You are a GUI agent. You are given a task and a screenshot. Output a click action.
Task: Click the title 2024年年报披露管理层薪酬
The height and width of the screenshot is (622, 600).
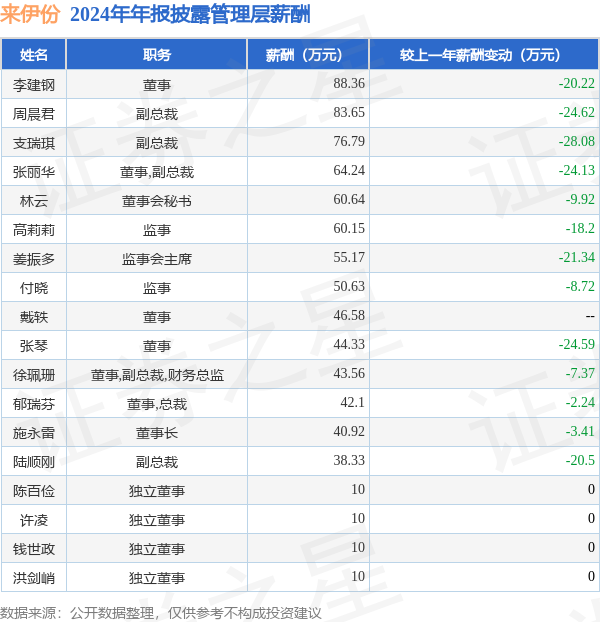pos(190,15)
